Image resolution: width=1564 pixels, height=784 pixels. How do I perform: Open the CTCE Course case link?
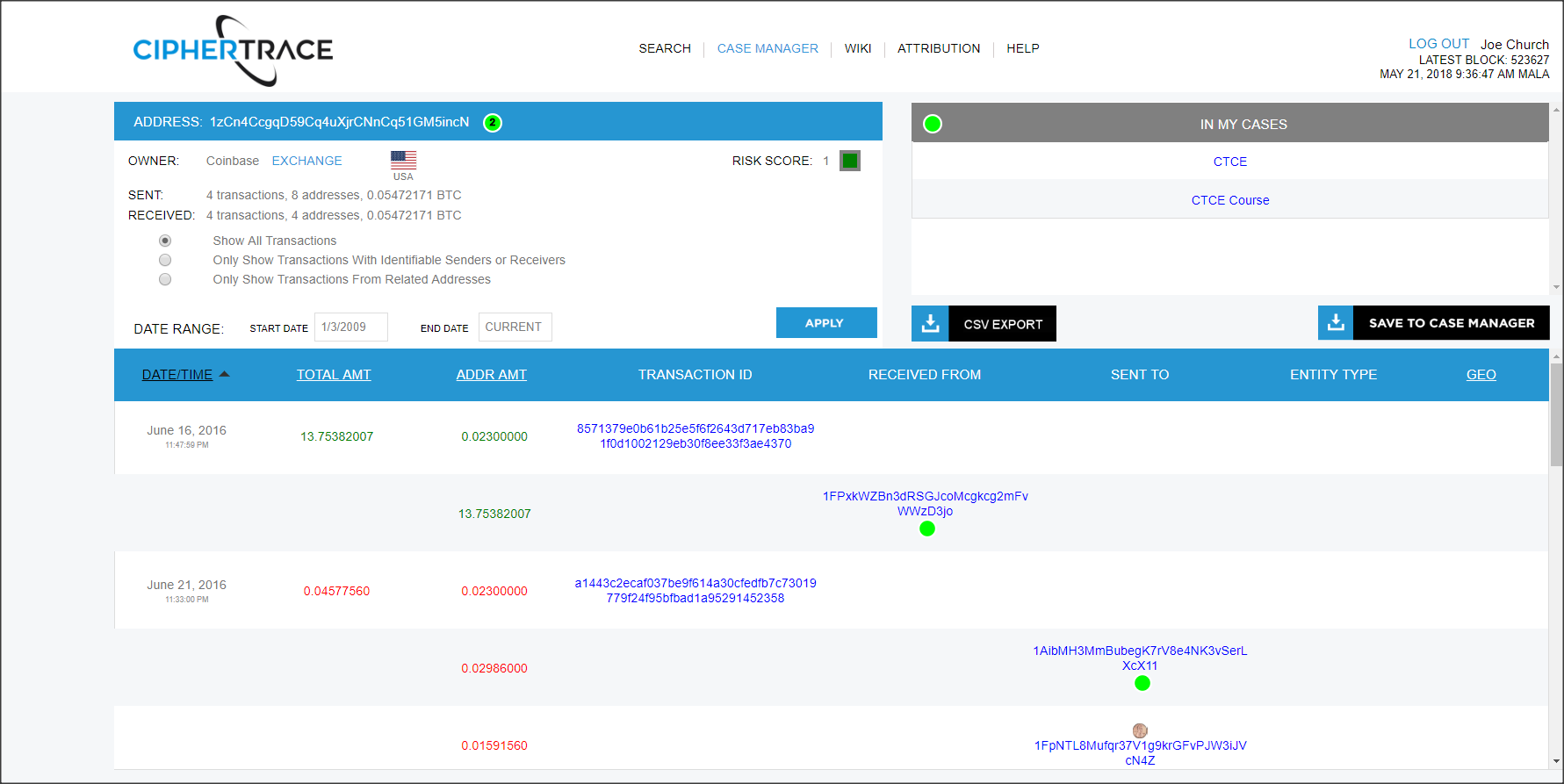1229,200
